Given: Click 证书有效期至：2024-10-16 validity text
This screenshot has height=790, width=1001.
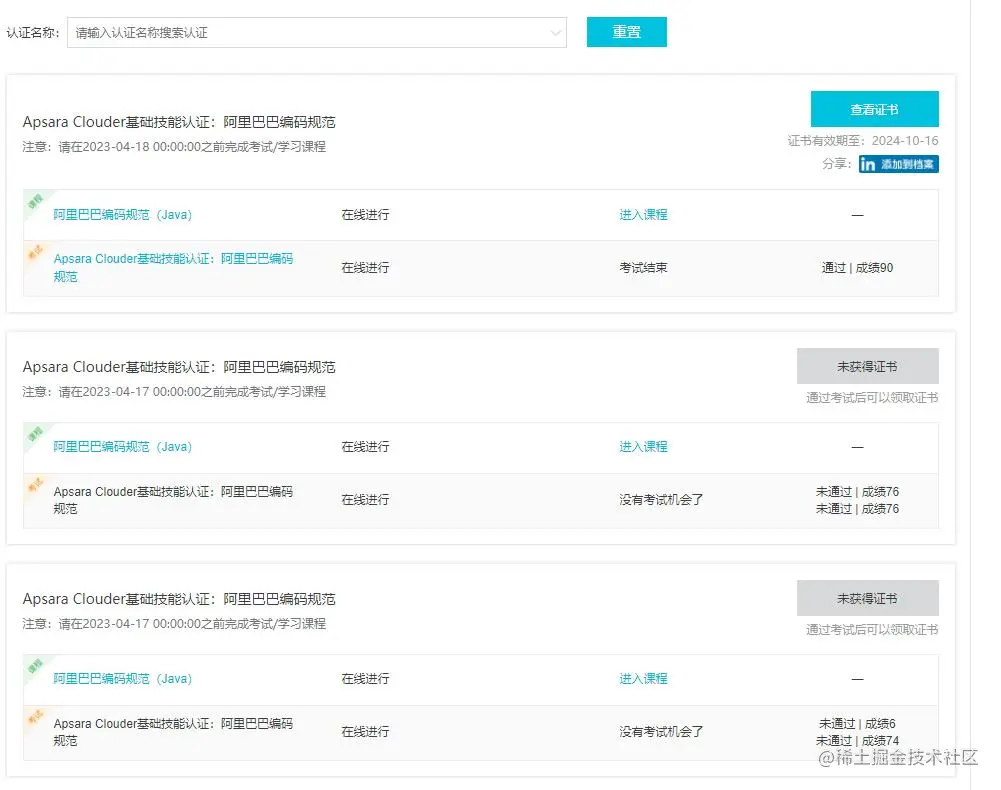Looking at the screenshot, I should 862,141.
